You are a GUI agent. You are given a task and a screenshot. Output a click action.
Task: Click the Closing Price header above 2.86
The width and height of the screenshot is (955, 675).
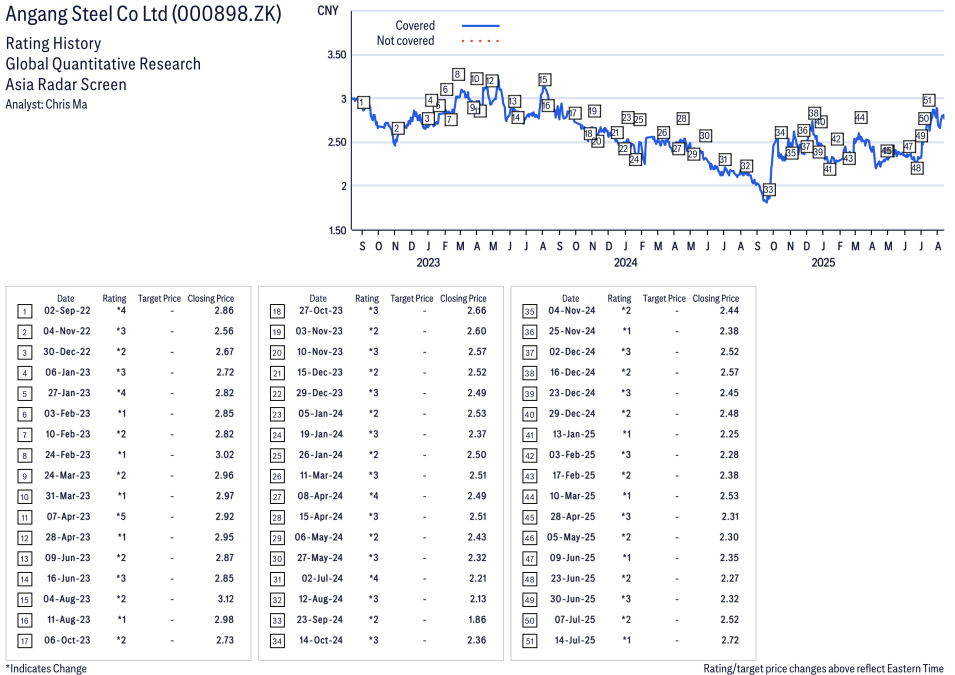point(211,299)
